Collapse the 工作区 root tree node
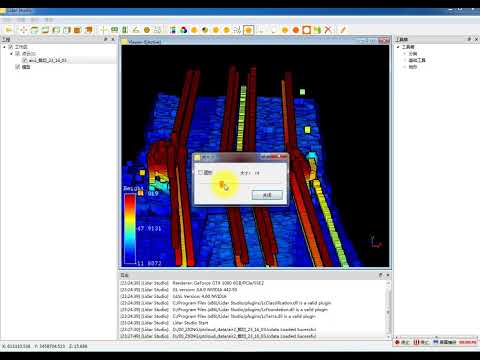The image size is (480, 360). click(x=5, y=47)
